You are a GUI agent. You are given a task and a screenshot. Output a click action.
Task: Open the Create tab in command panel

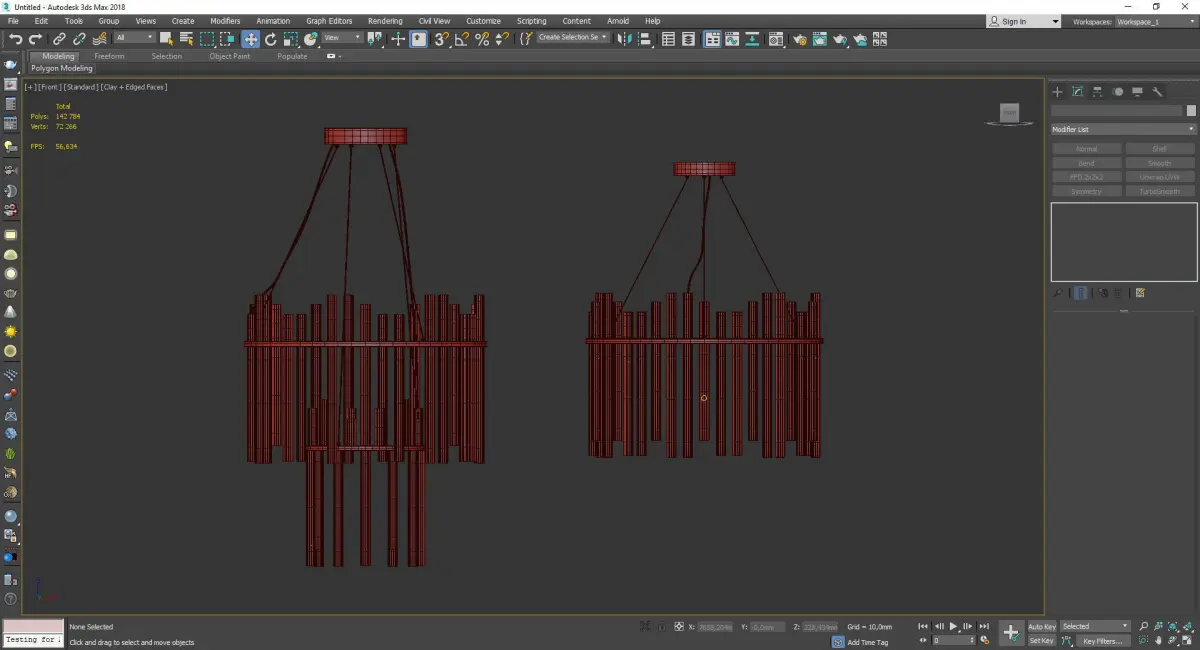tap(1058, 92)
